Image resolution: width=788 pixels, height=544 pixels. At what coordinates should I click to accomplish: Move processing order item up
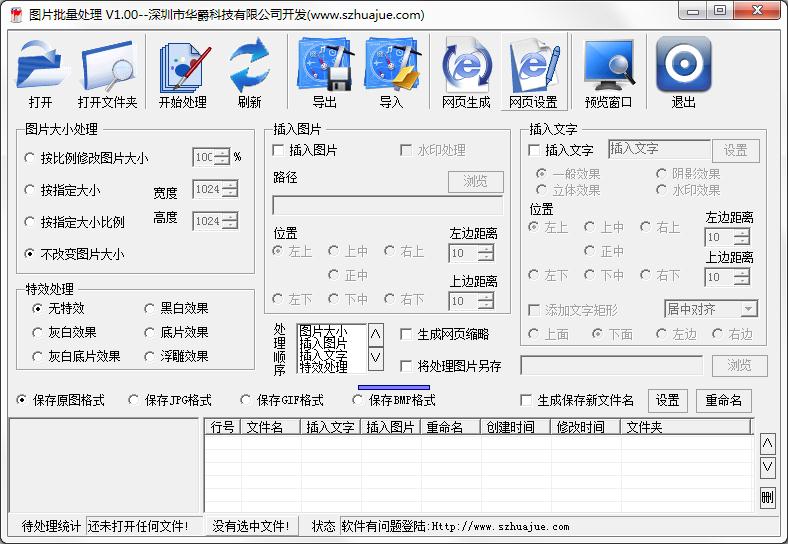[375, 334]
